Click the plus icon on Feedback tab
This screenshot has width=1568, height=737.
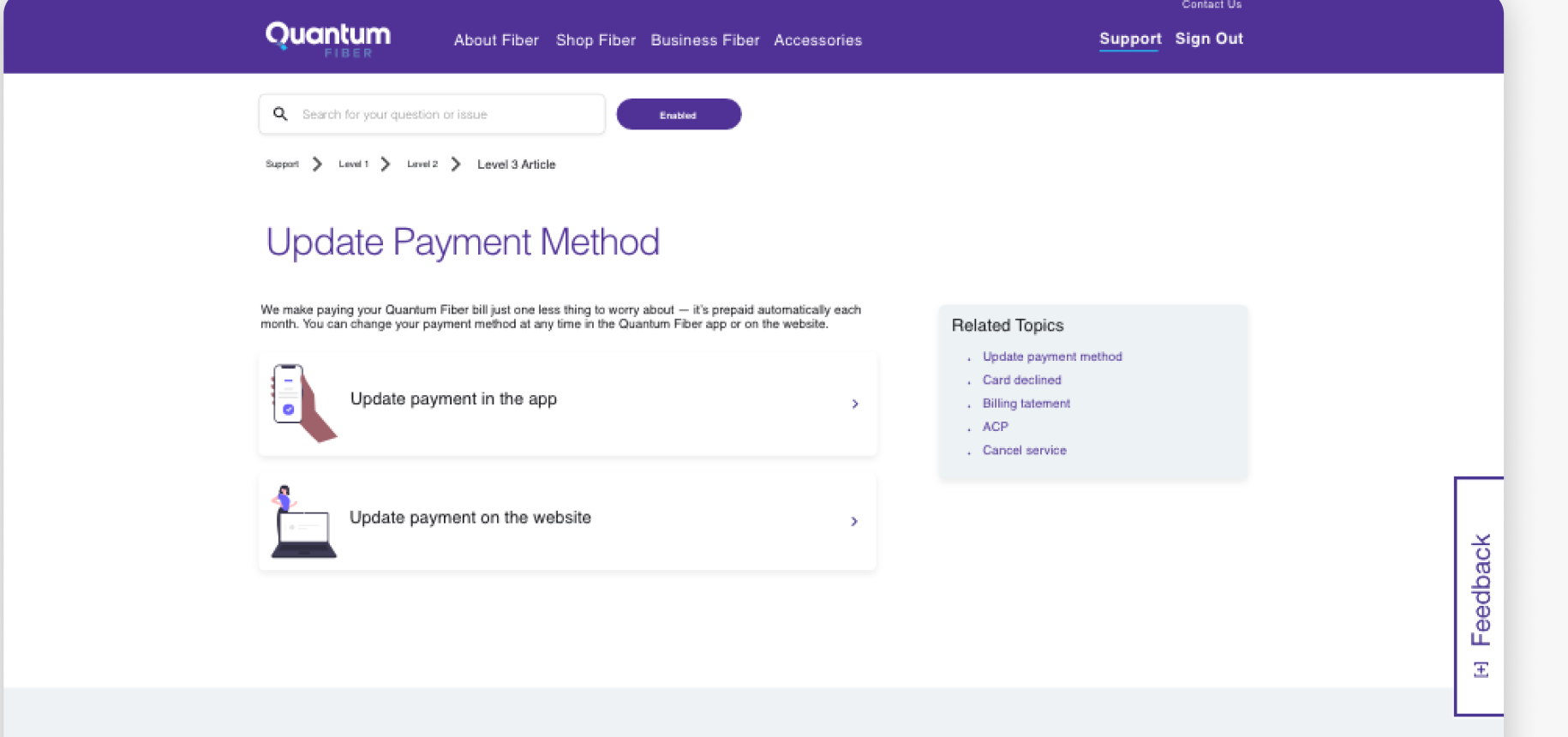point(1481,669)
